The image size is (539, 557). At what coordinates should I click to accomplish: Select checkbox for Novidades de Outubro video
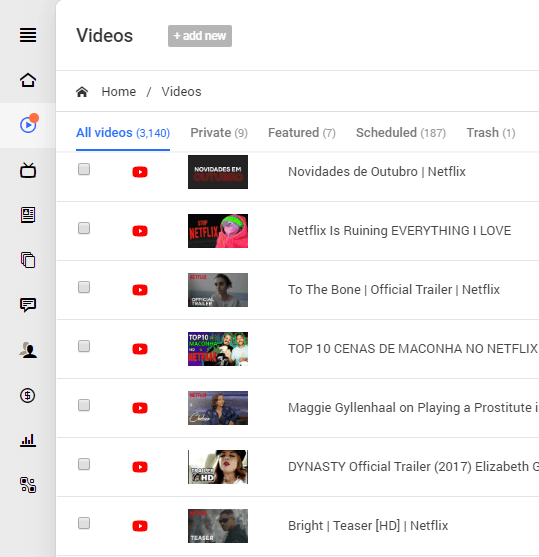click(x=84, y=169)
